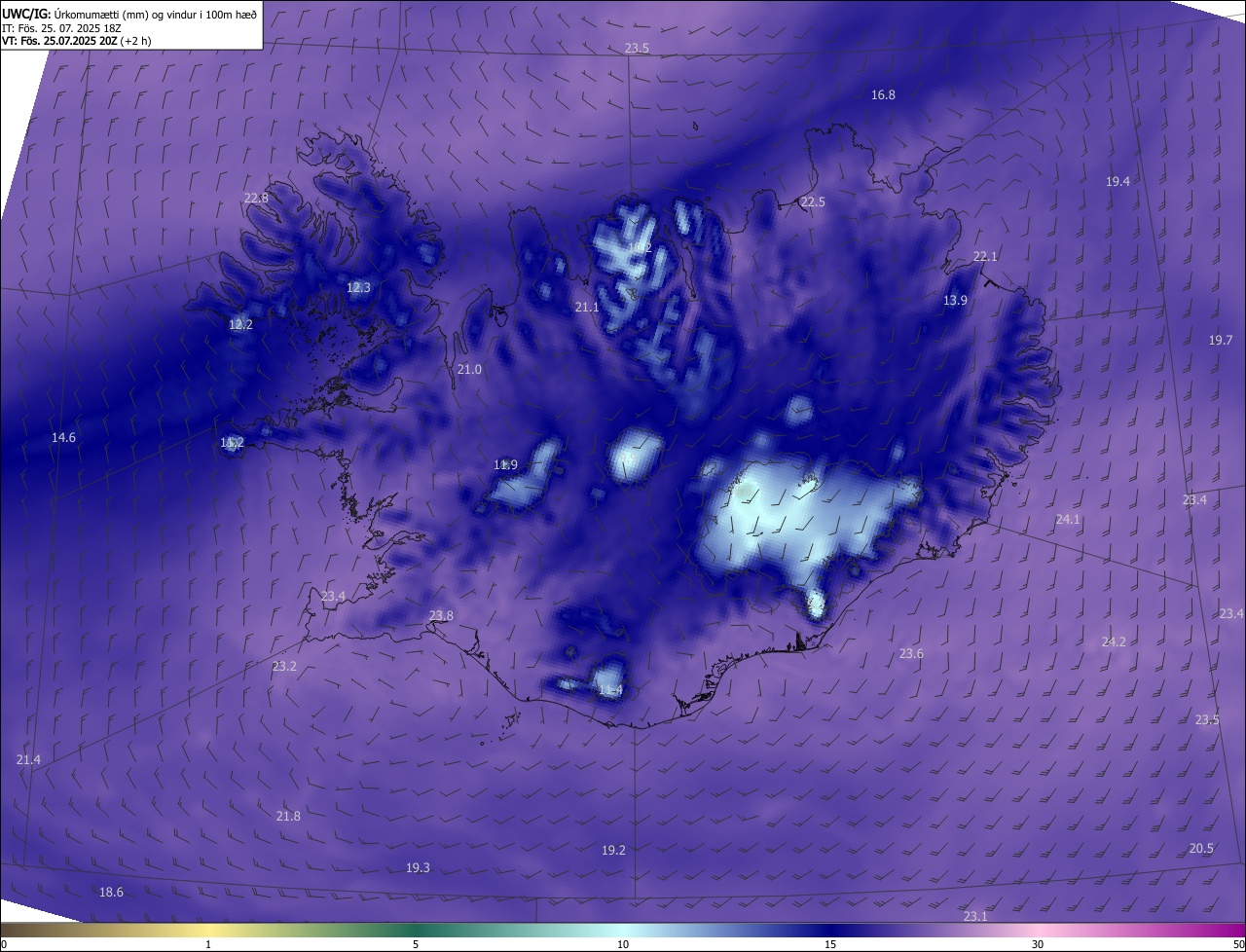Click the 16.8 value label
1246x952 pixels.
click(x=883, y=94)
